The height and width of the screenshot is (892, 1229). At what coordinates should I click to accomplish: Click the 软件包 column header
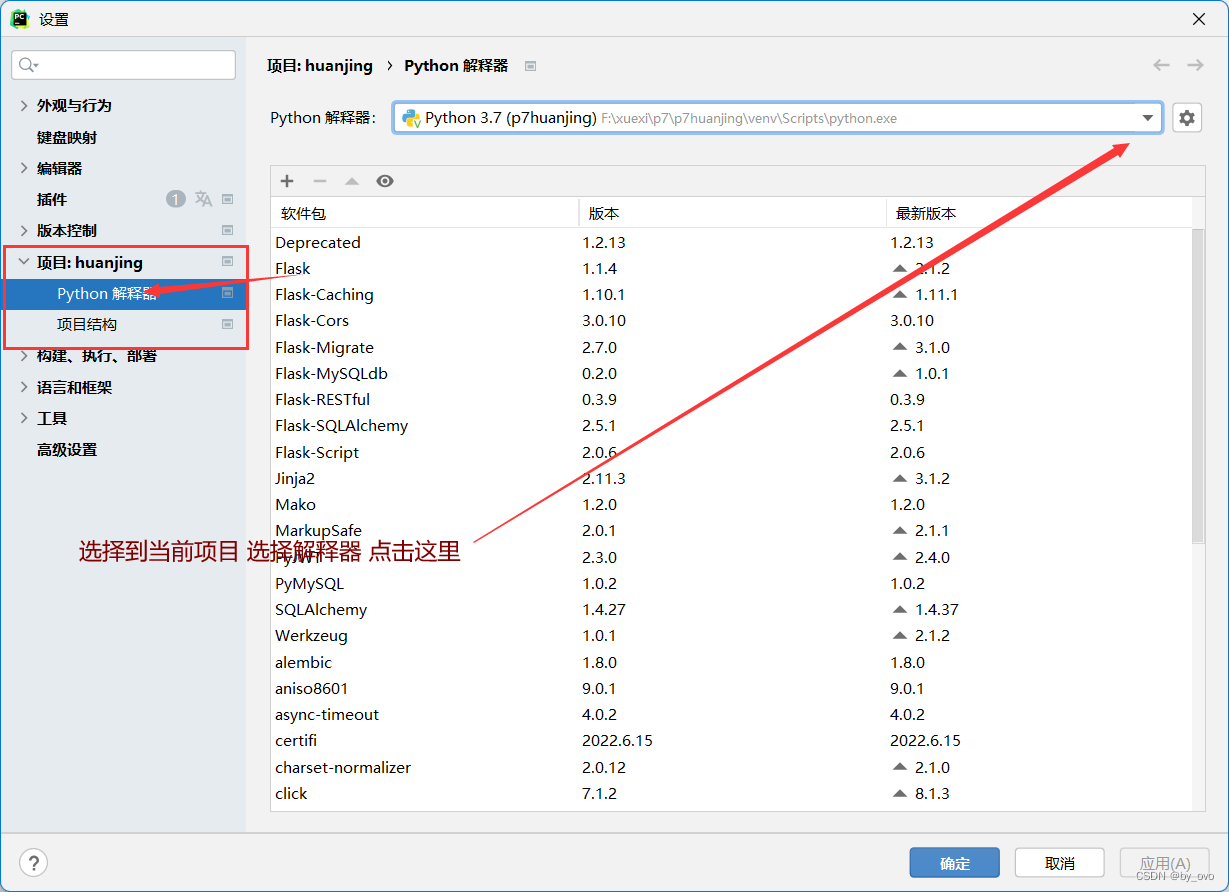tap(425, 213)
